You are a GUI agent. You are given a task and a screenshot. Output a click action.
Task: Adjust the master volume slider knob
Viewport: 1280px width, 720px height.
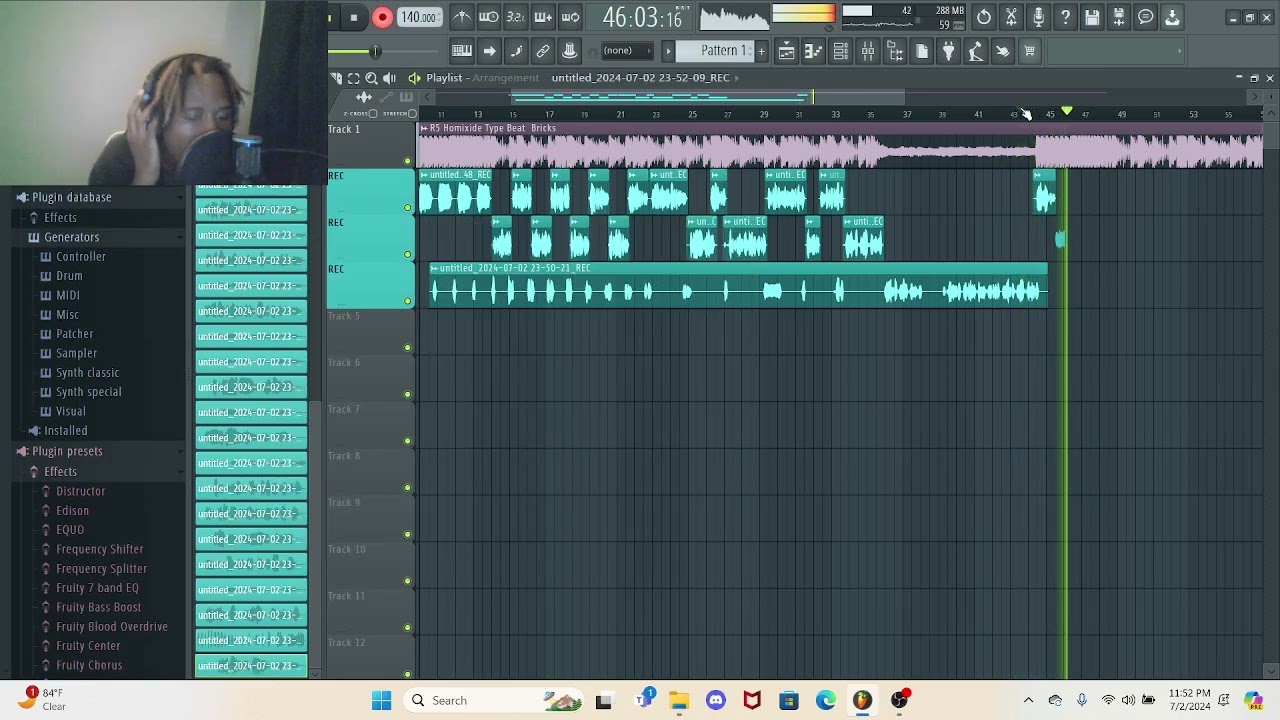click(x=375, y=51)
